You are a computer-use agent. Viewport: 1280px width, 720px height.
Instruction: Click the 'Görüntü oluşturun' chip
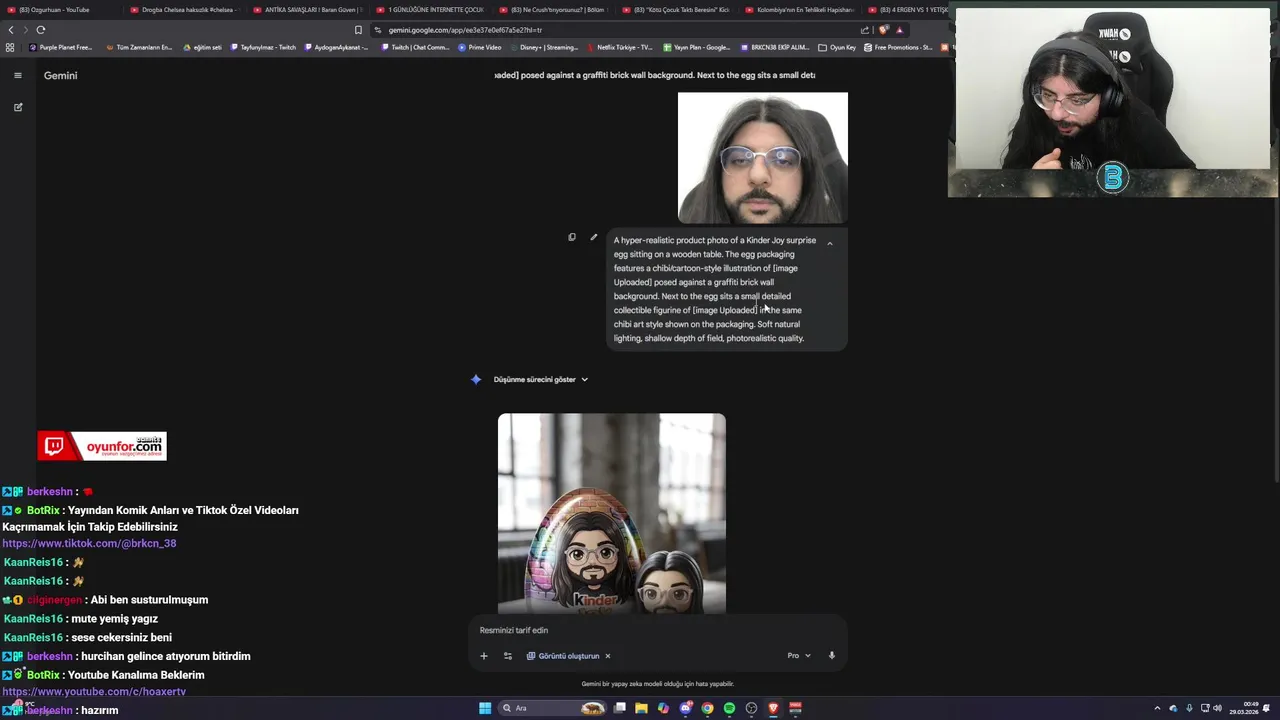pyautogui.click(x=563, y=656)
